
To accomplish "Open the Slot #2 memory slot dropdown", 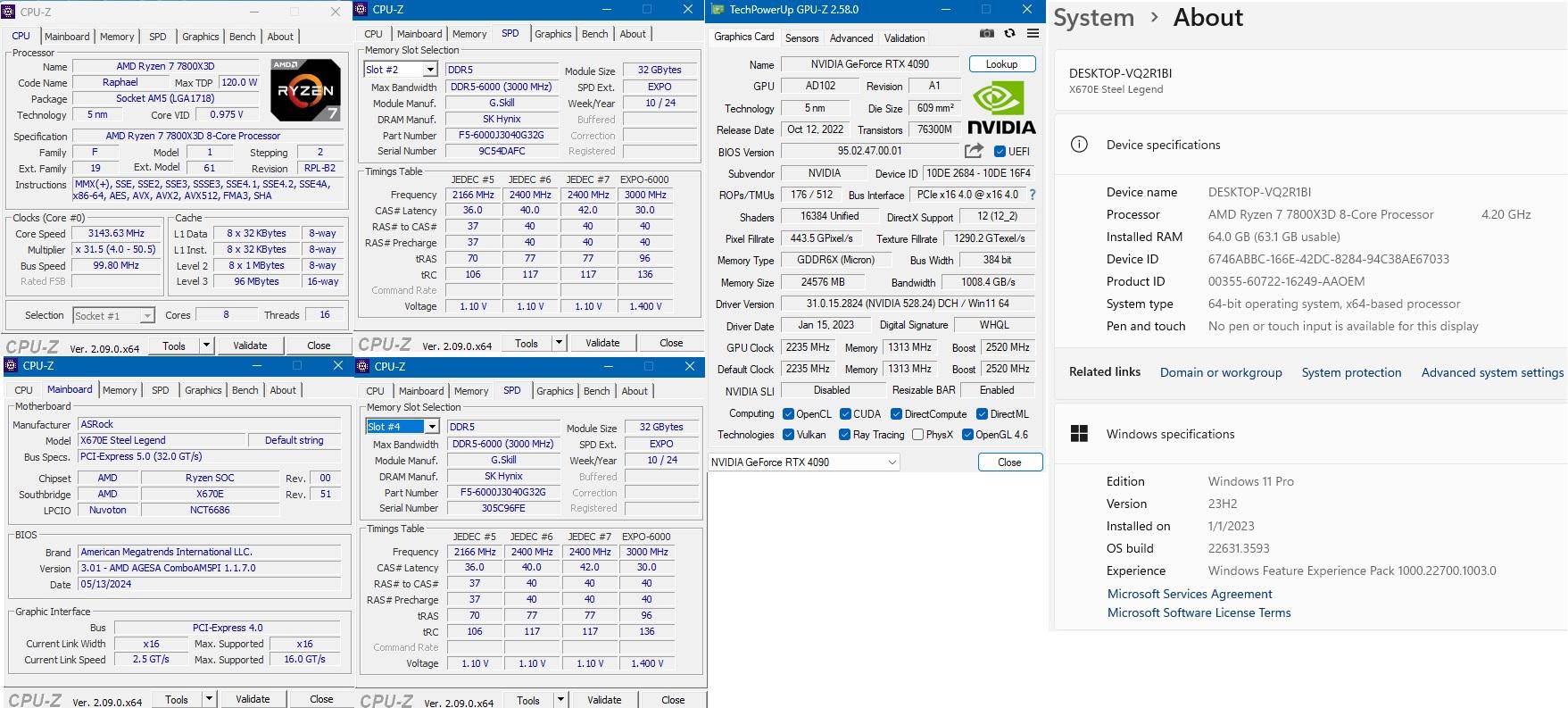I will [429, 70].
